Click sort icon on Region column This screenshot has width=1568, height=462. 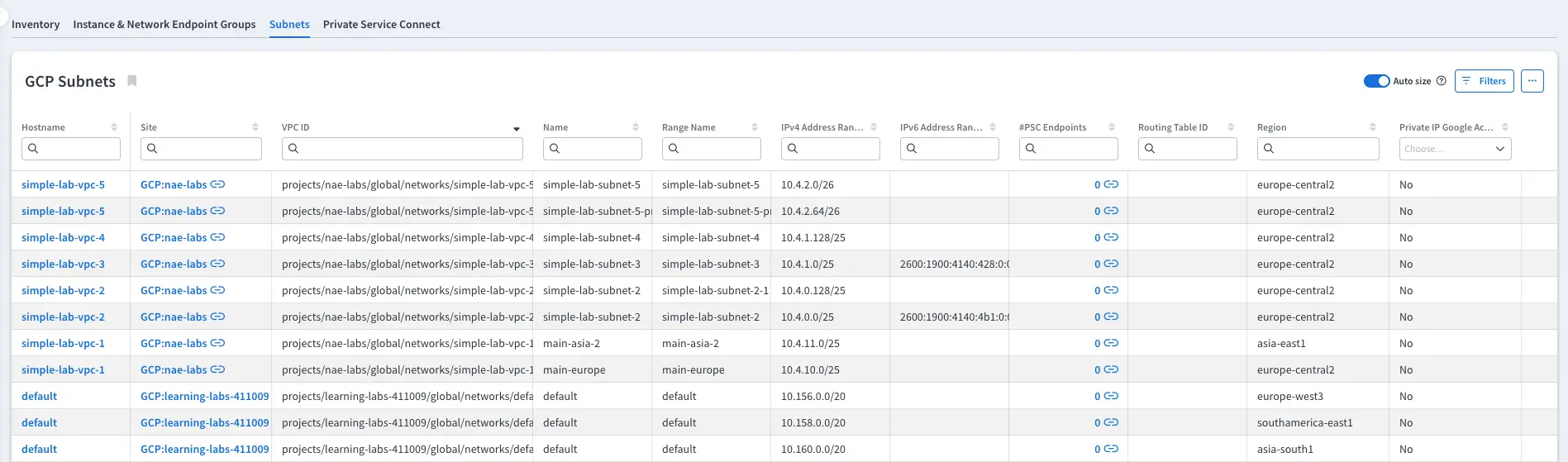coord(1373,127)
